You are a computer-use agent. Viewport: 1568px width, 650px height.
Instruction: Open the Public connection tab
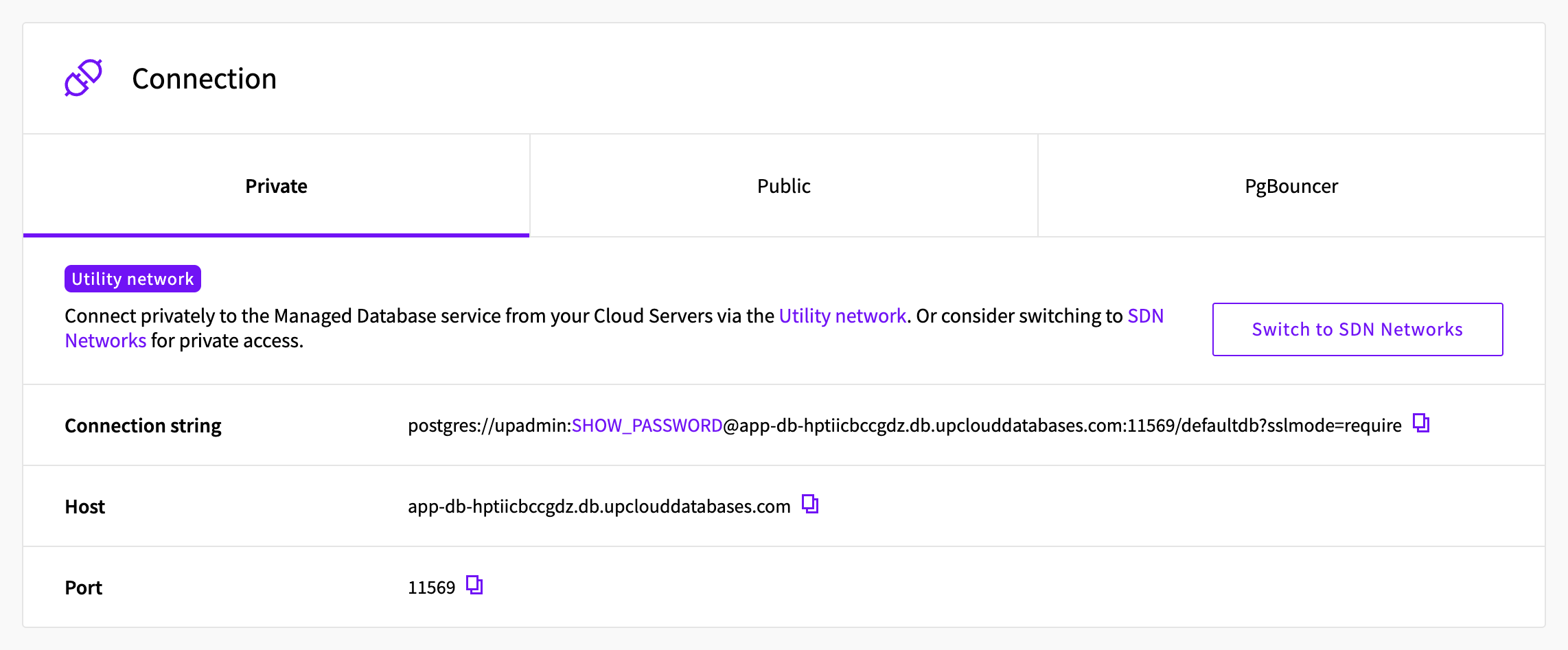pyautogui.click(x=784, y=185)
